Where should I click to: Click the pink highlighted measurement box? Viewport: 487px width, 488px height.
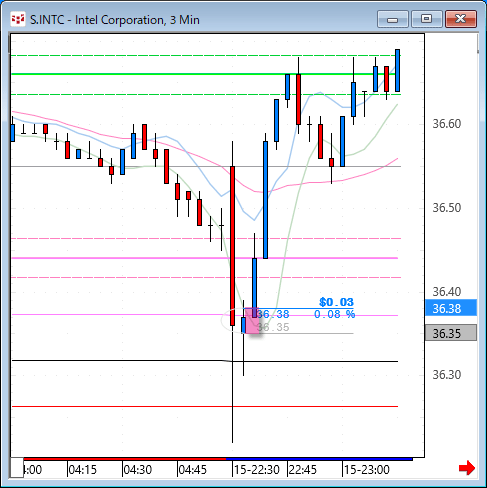tap(252, 320)
